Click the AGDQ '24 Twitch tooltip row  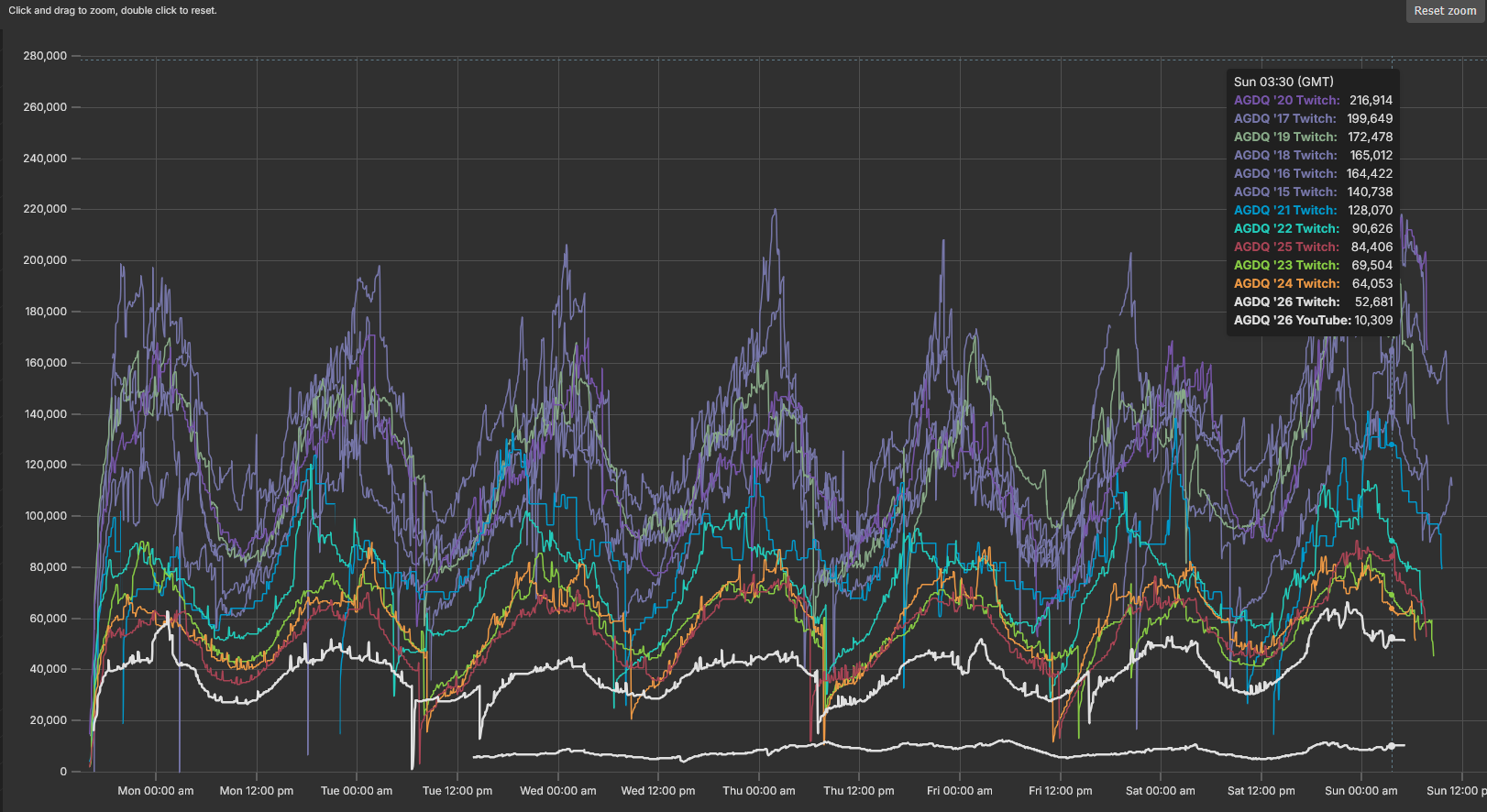pos(1313,283)
